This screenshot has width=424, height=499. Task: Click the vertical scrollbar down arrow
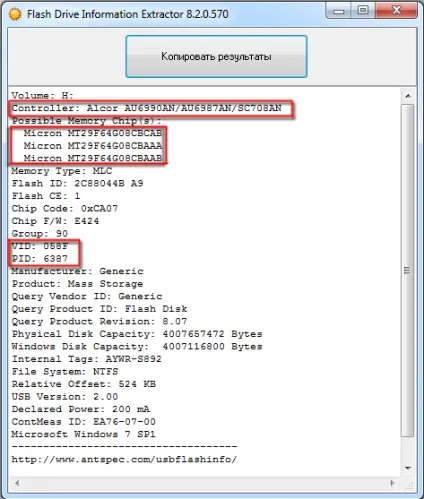[408, 468]
